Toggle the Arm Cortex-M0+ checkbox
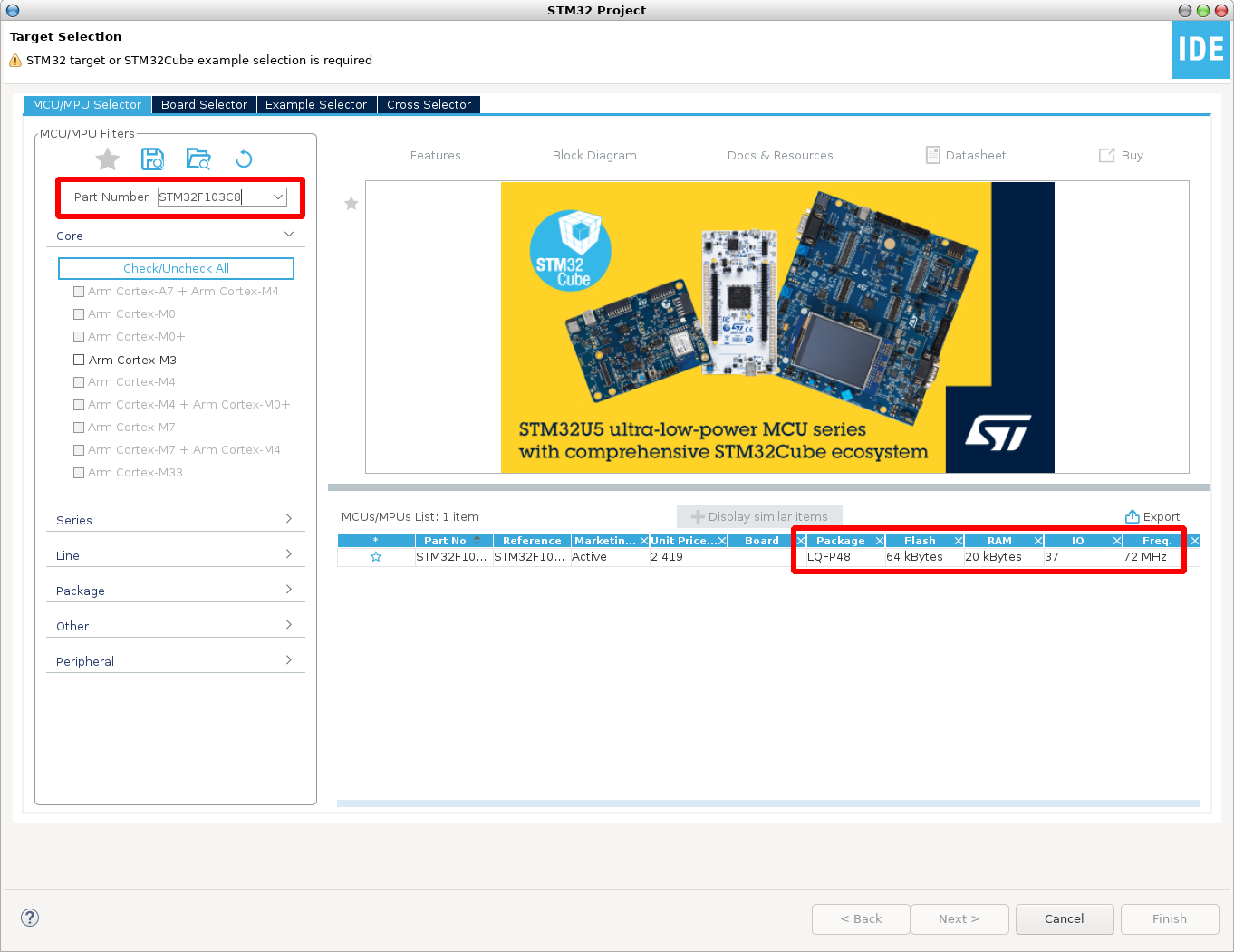1234x952 pixels. [79, 337]
